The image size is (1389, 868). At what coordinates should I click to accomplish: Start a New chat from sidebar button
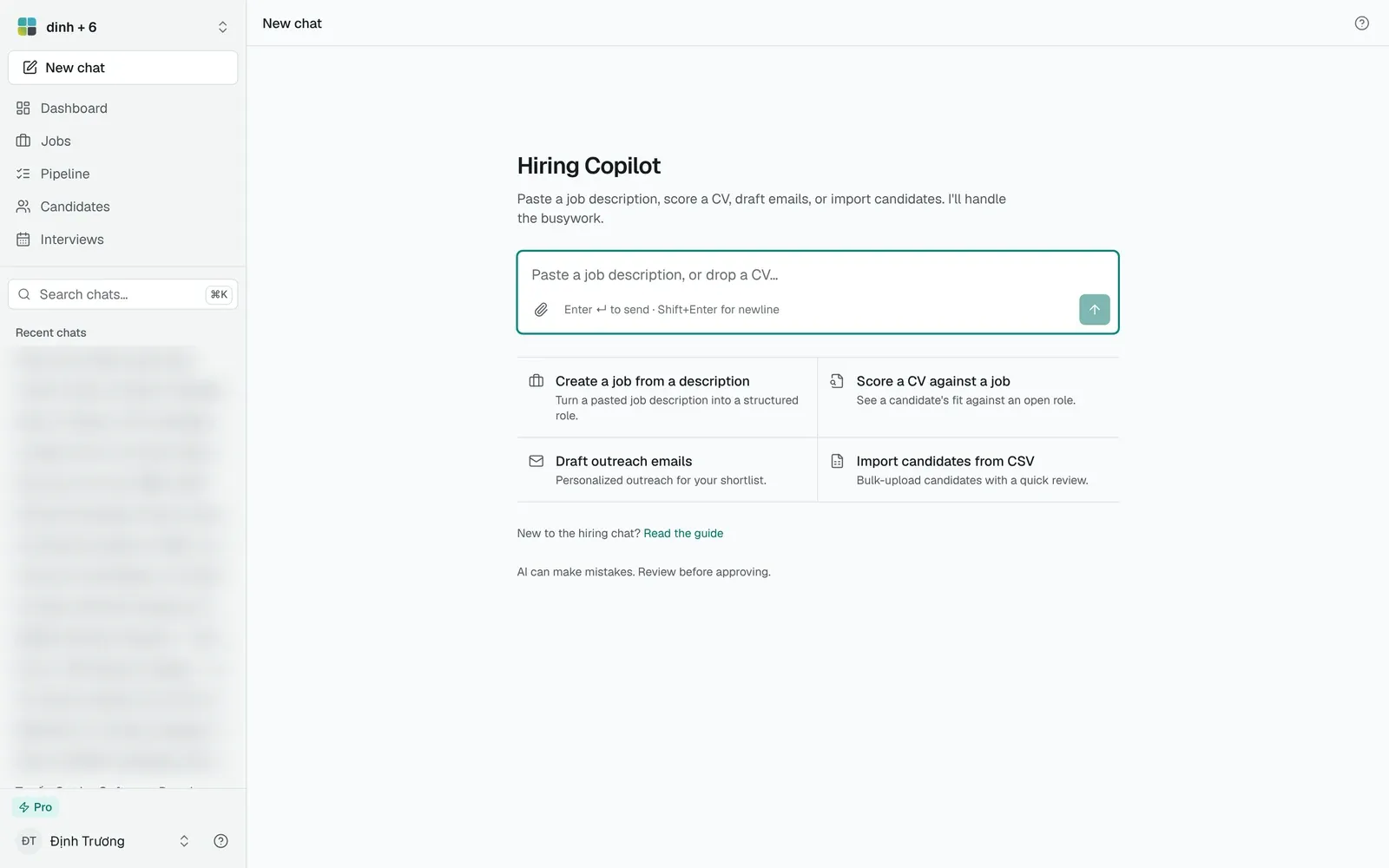[122, 68]
